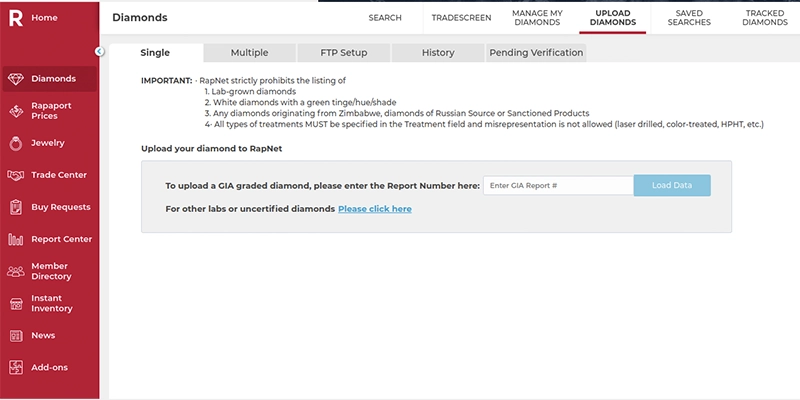Open Add-ons in the sidebar
The image size is (800, 400).
[49, 367]
